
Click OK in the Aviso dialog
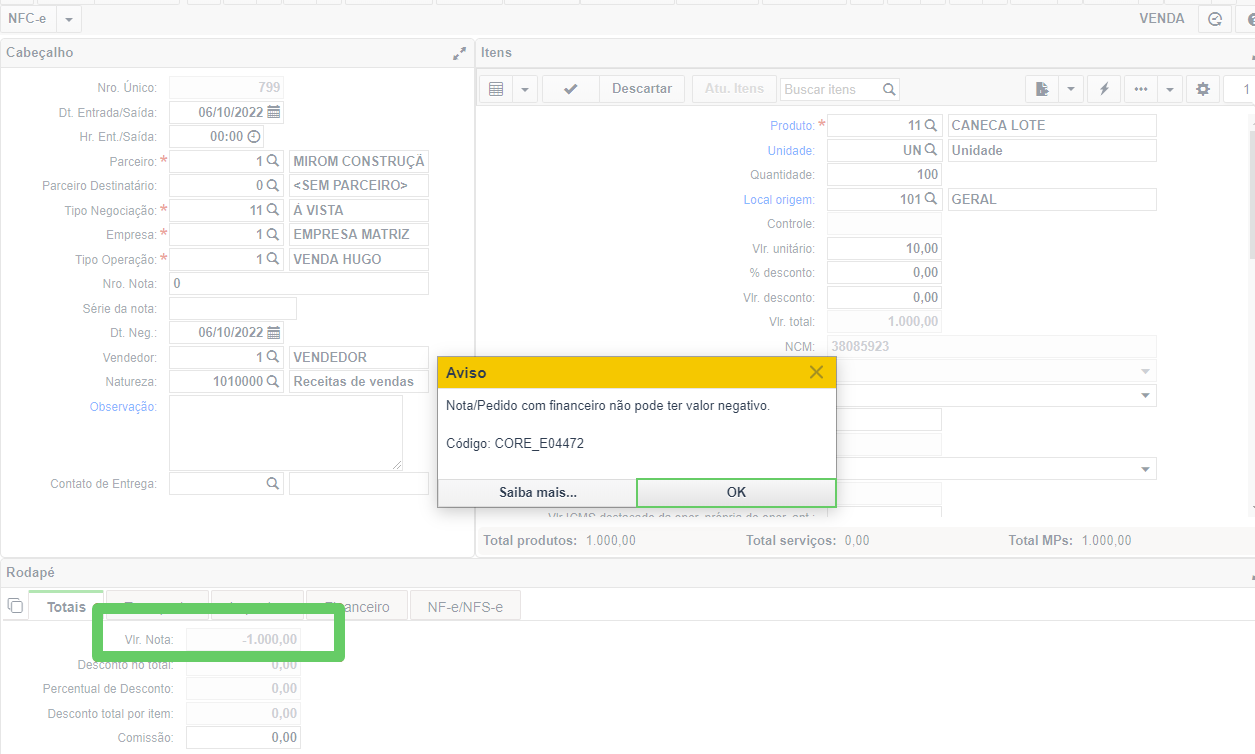click(x=736, y=492)
